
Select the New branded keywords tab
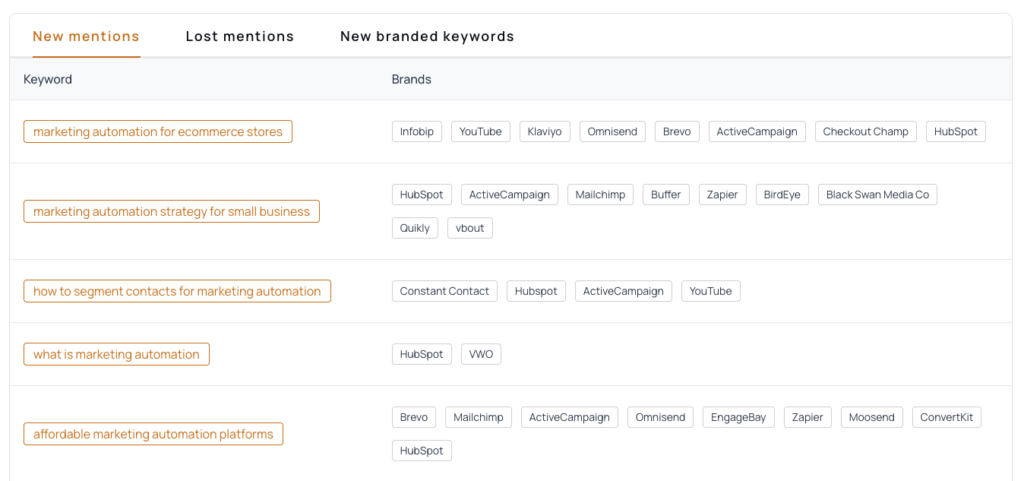pyautogui.click(x=427, y=37)
